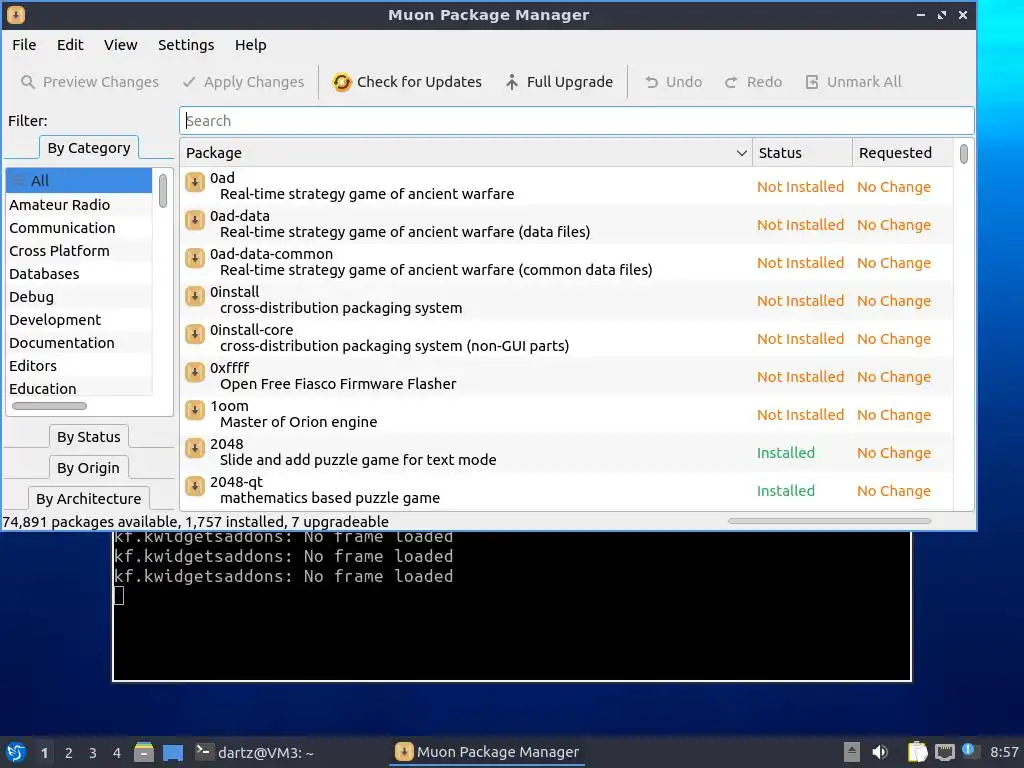The height and width of the screenshot is (768, 1024).
Task: Click the 0ad-data-common package icon
Action: pos(195,258)
